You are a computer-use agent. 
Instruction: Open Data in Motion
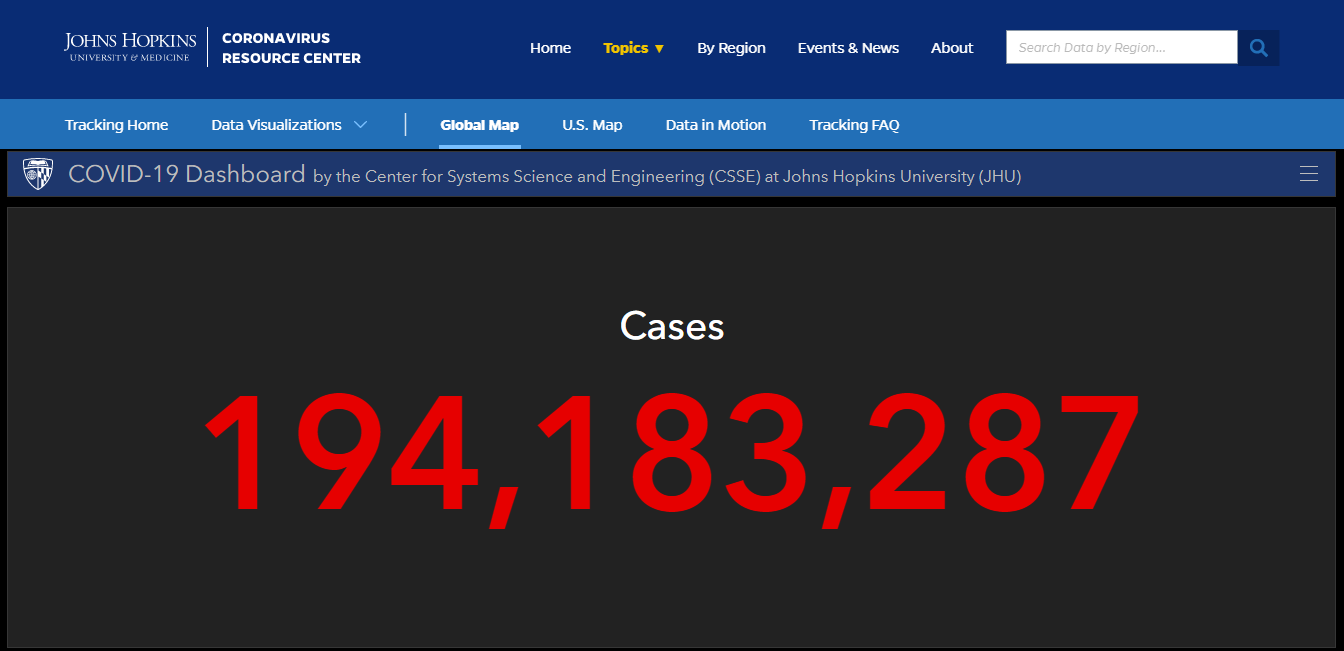coord(716,125)
